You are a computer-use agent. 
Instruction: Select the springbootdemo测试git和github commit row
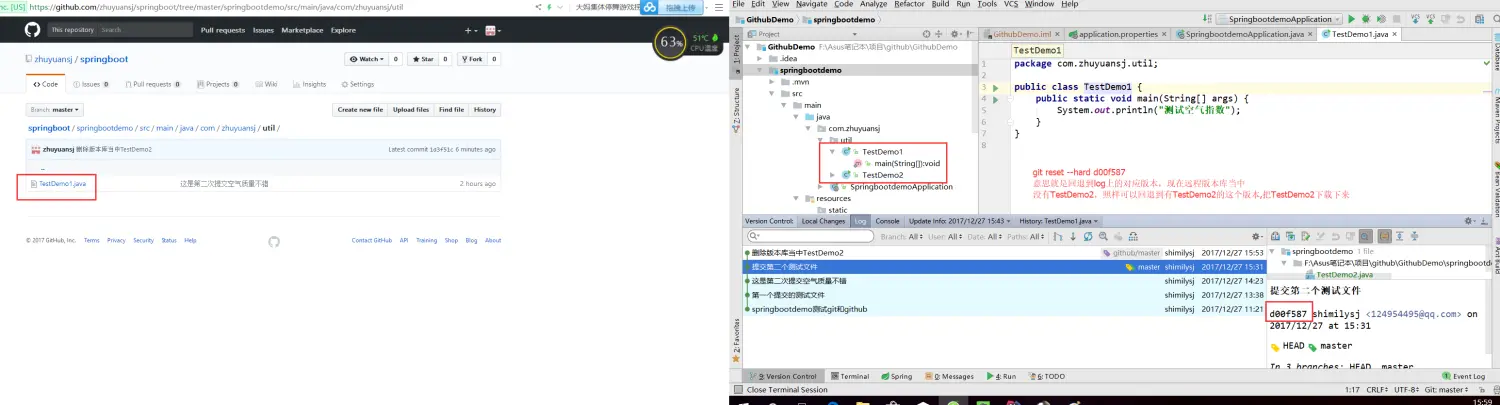pos(1005,309)
